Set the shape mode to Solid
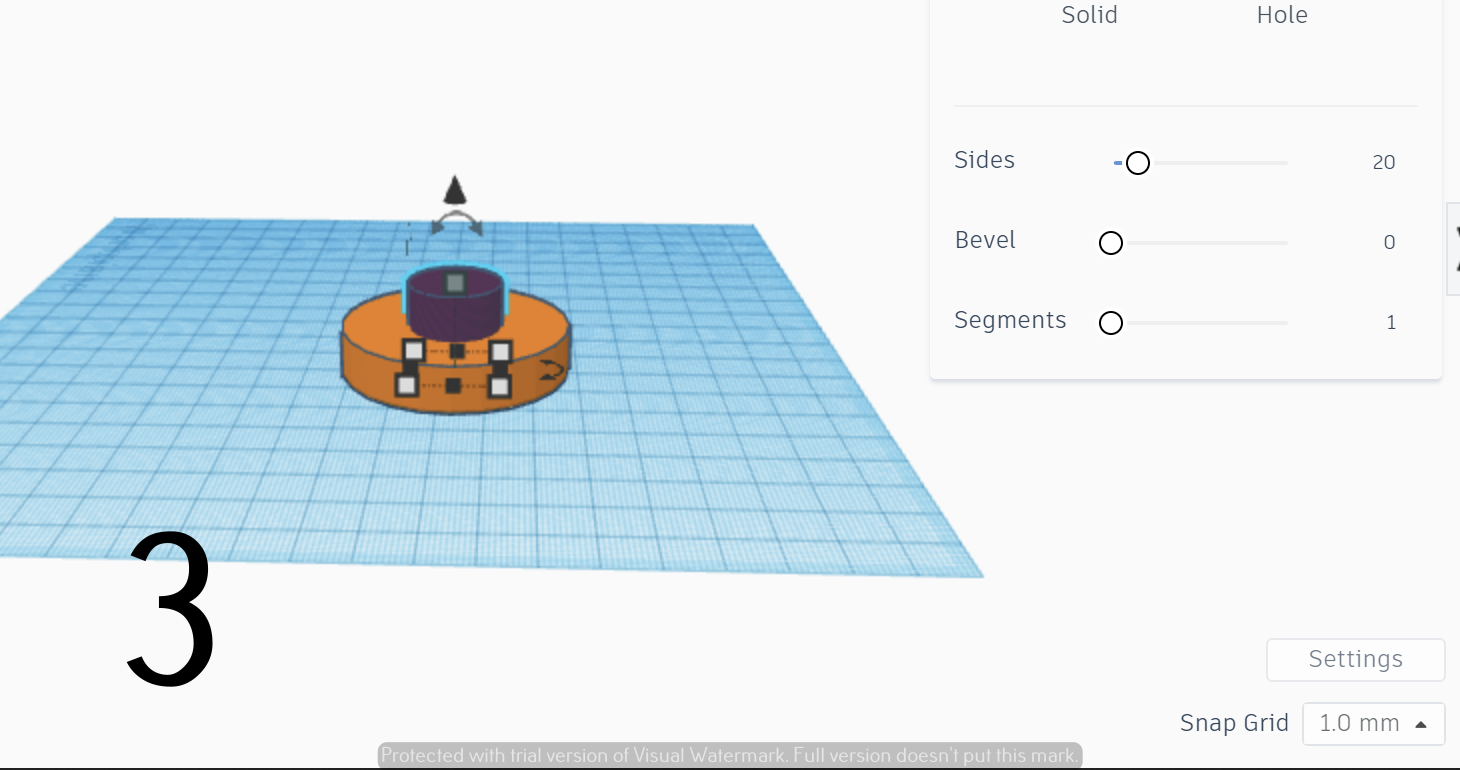The image size is (1460, 770). pos(1089,15)
